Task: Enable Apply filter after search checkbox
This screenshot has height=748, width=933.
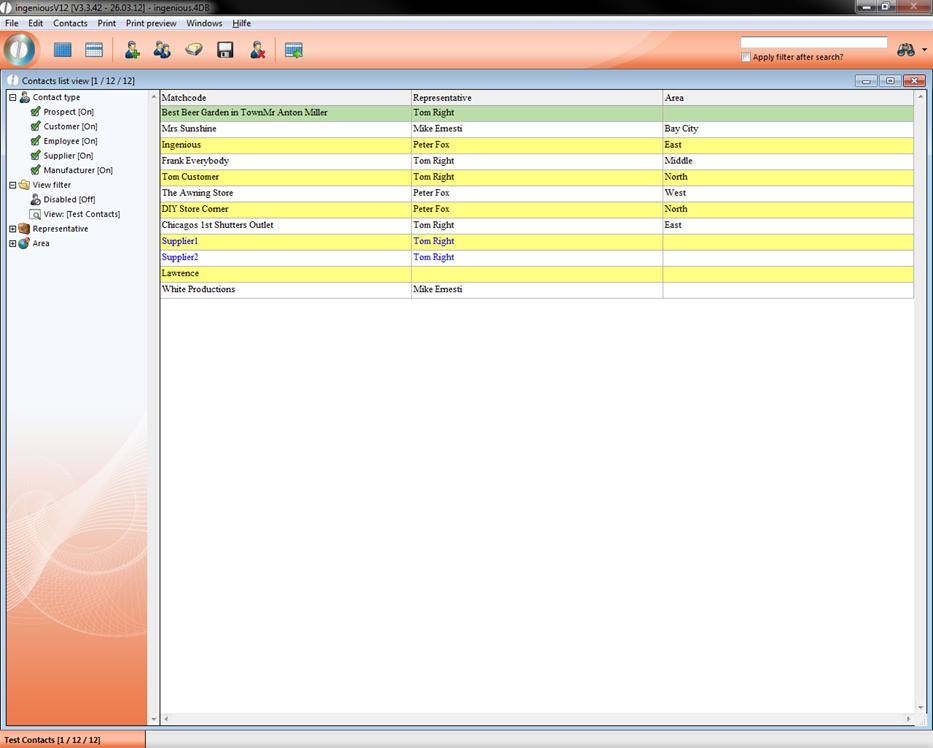Action: pyautogui.click(x=746, y=57)
